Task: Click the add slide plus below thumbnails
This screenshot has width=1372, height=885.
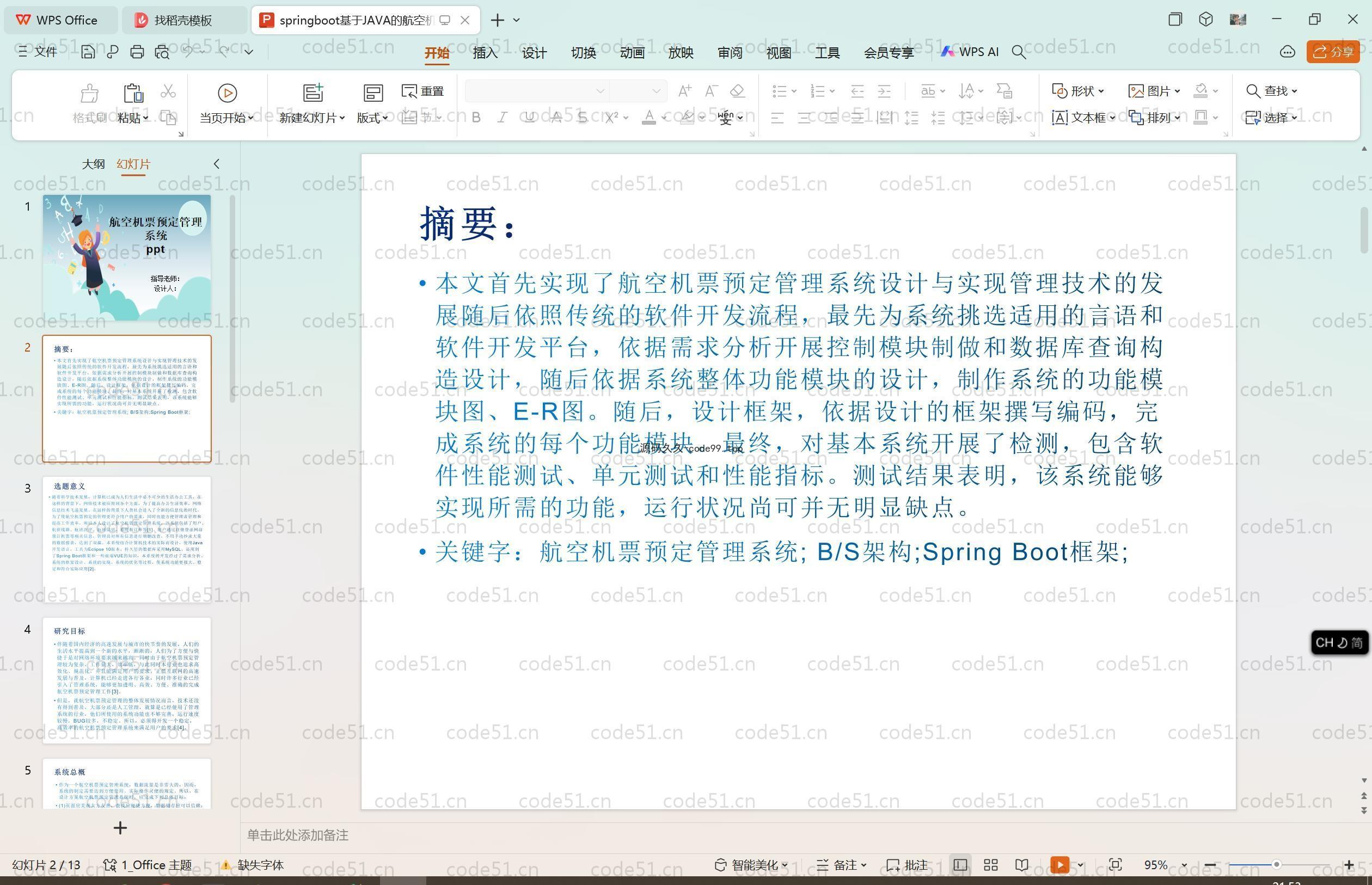Action: click(120, 828)
